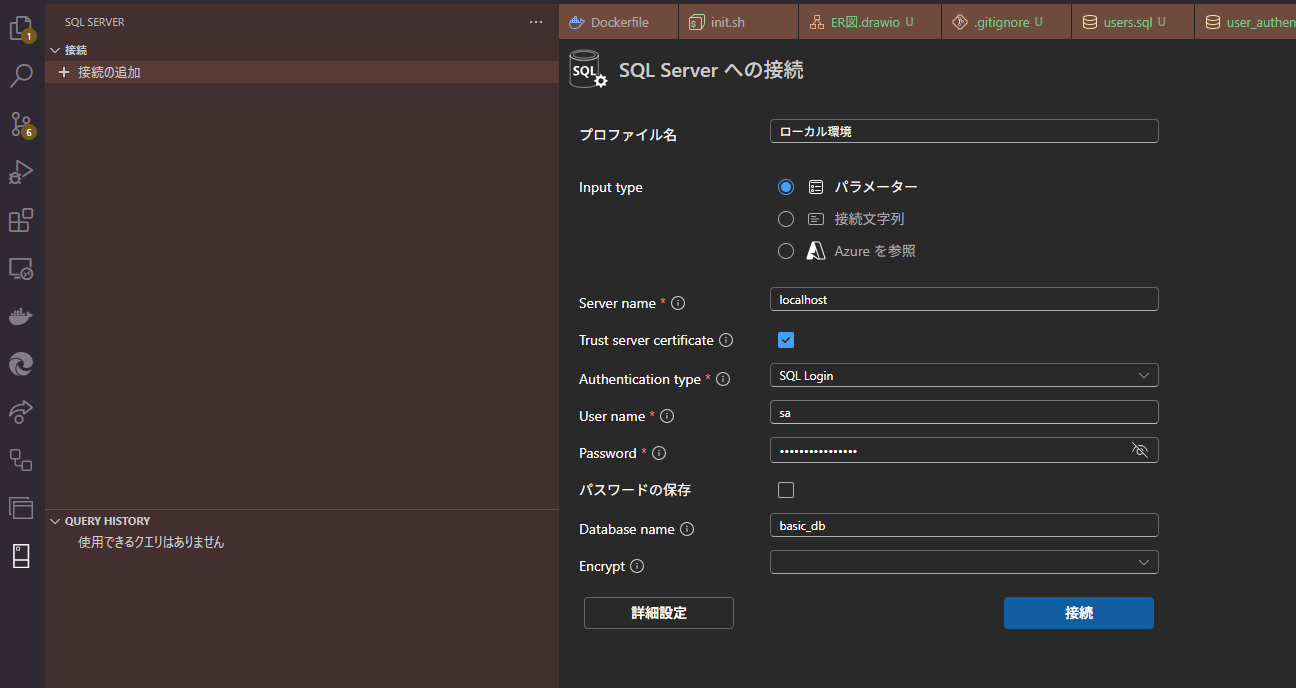Click the User name field containing sa
1296x688 pixels.
pos(964,412)
